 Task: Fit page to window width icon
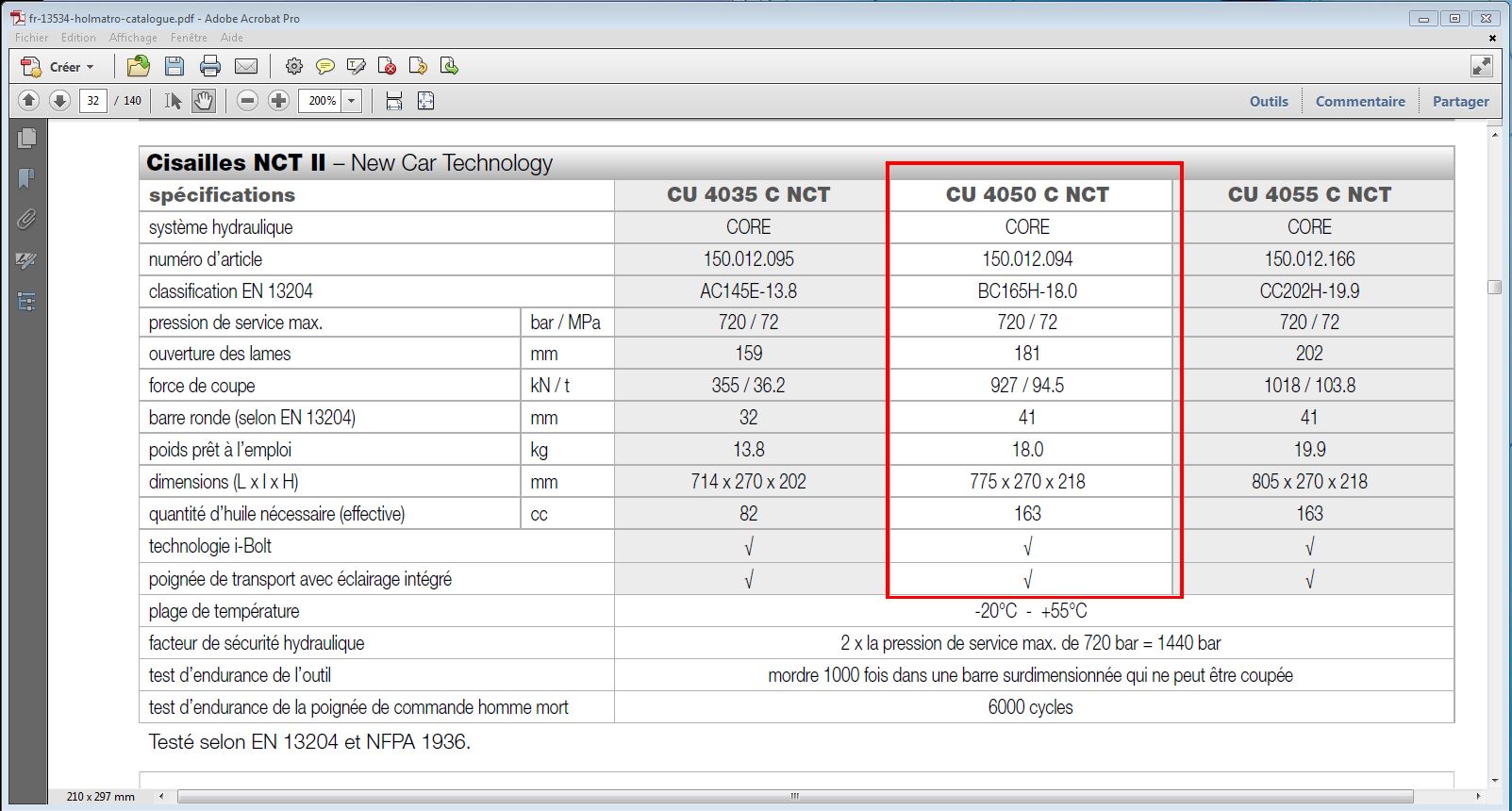point(394,100)
